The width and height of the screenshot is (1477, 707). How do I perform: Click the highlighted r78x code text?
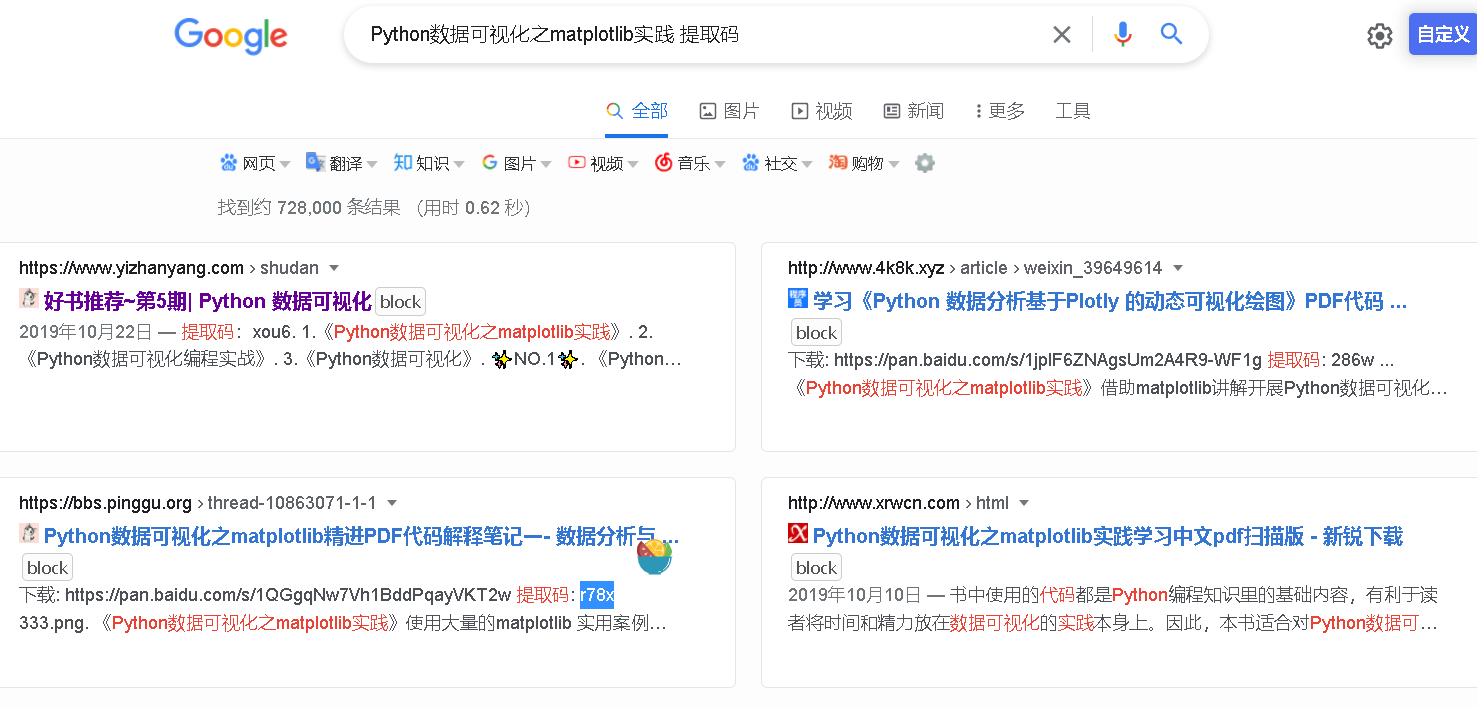pyautogui.click(x=597, y=595)
